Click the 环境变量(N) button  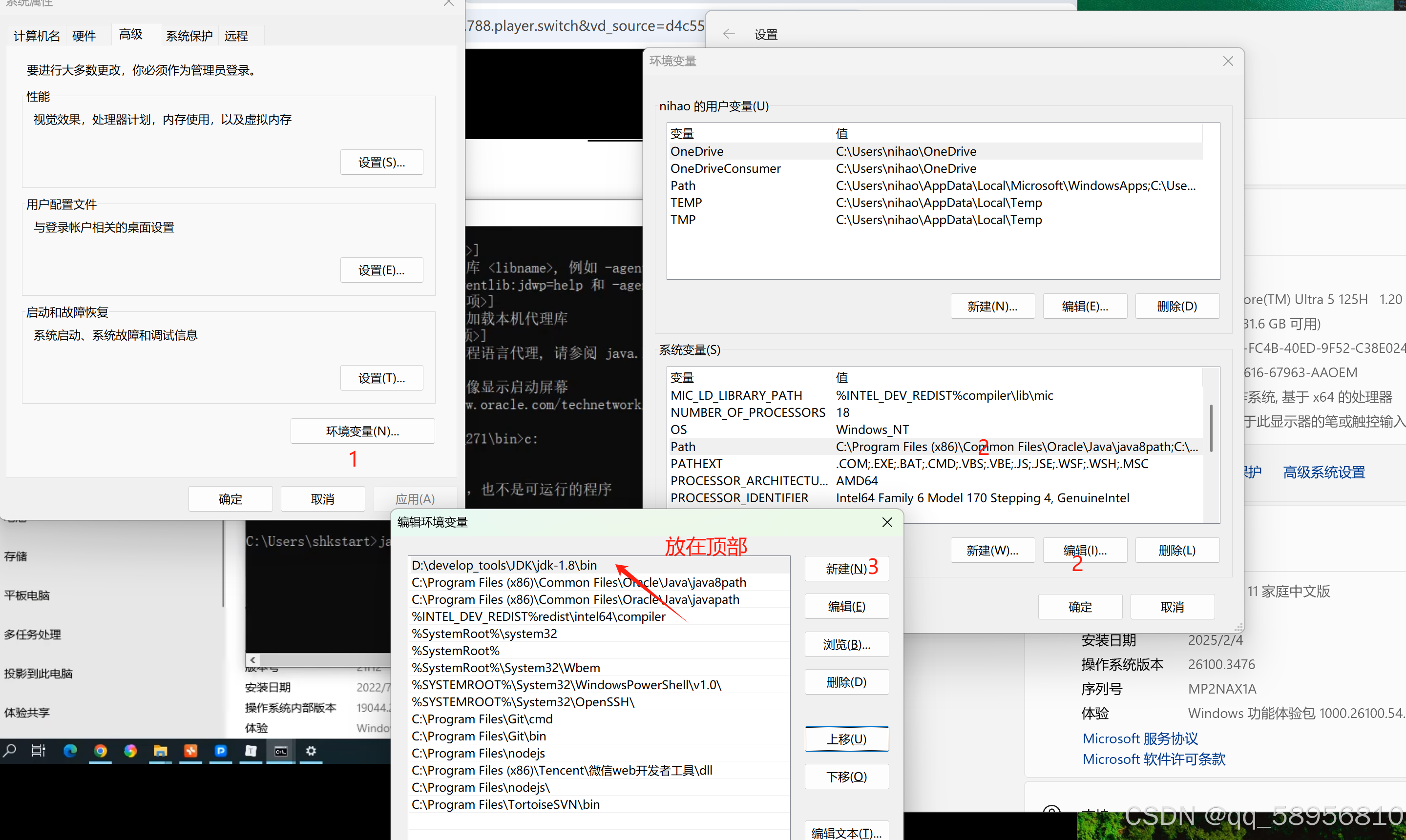pyautogui.click(x=362, y=431)
